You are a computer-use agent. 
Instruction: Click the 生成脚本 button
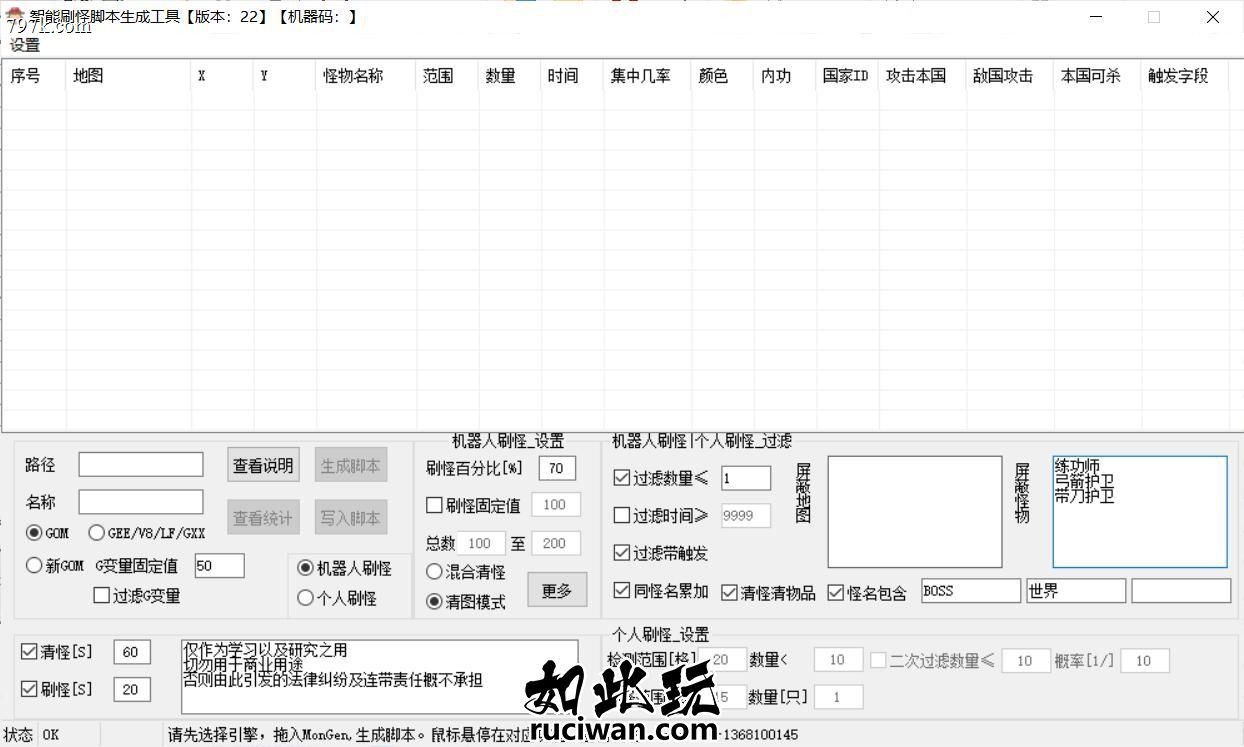coord(350,466)
